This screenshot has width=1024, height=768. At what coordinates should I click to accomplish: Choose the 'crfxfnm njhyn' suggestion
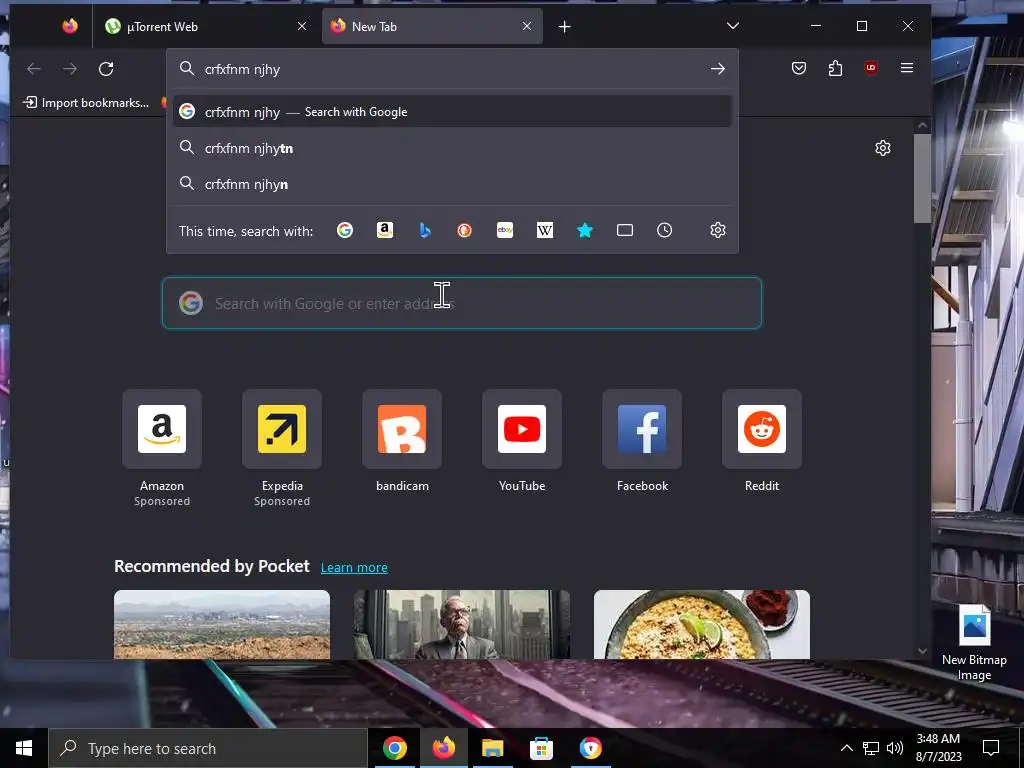tap(452, 184)
